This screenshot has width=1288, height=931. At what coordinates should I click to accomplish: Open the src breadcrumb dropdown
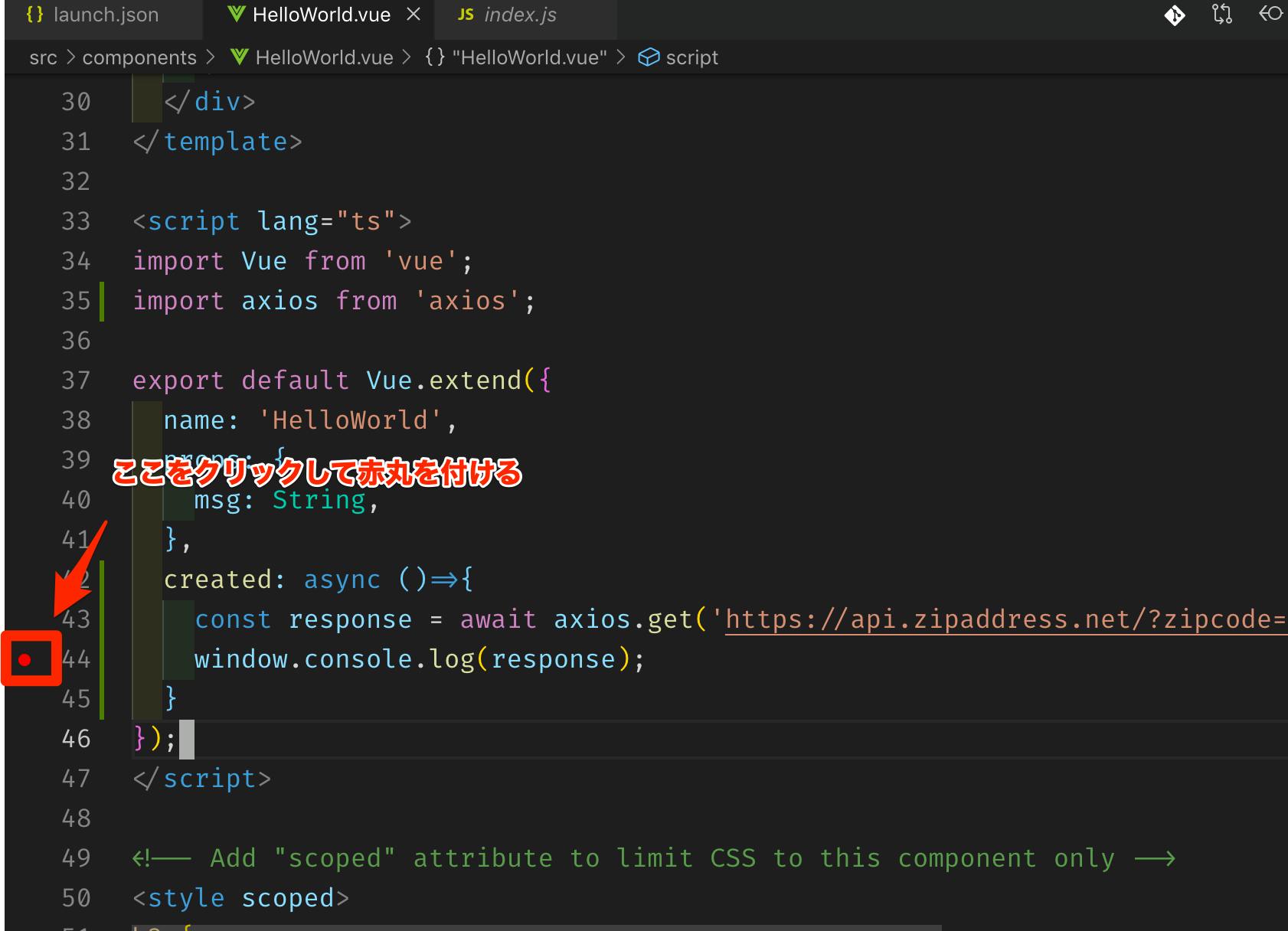(43, 57)
